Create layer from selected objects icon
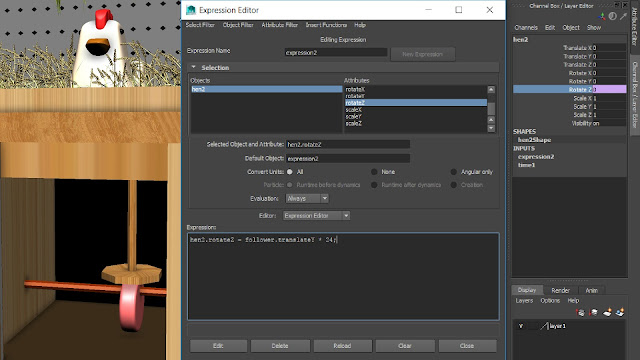Image resolution: width=640 pixels, height=360 pixels. [620, 313]
